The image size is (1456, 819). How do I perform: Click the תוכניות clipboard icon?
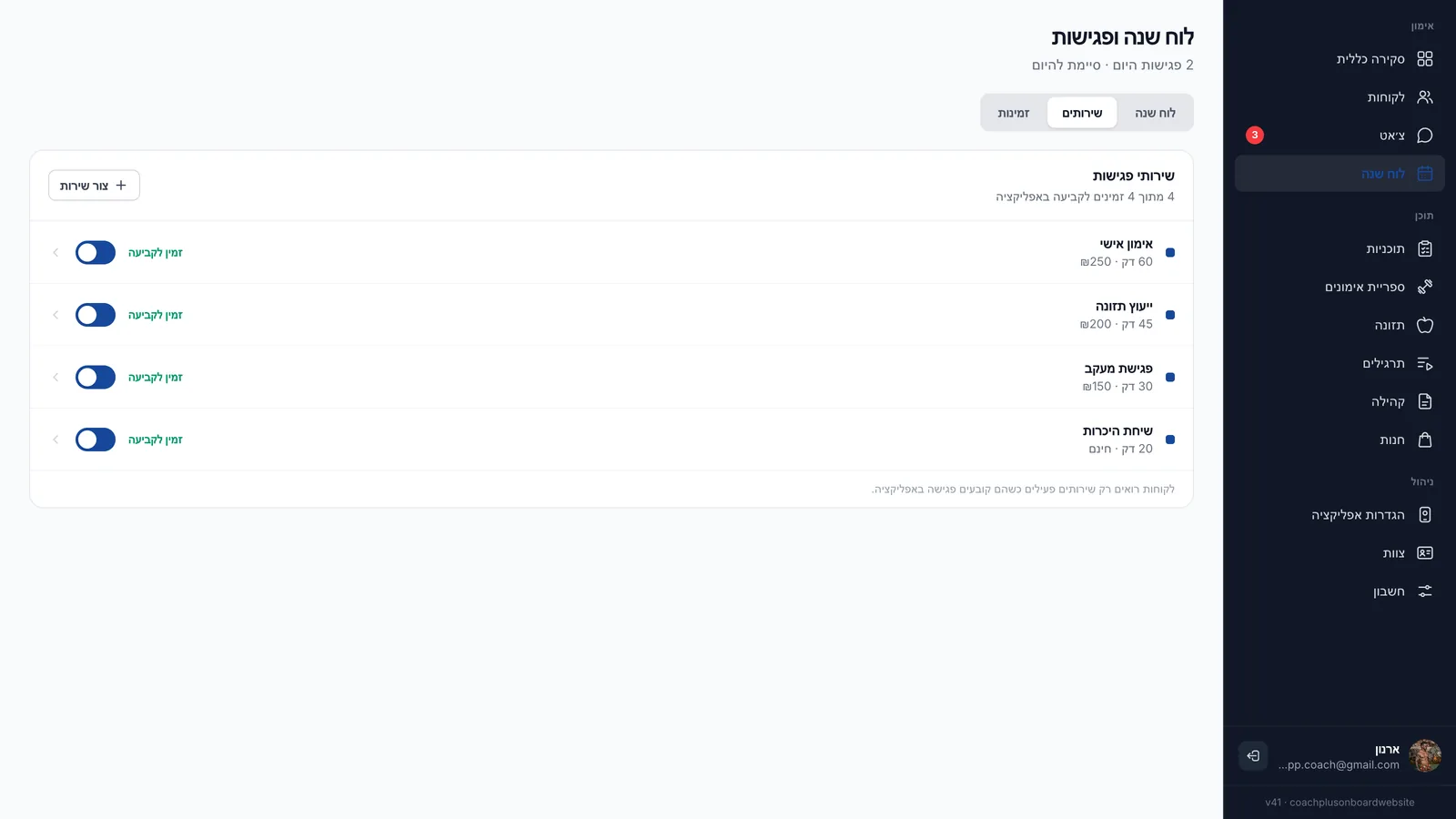tap(1425, 249)
